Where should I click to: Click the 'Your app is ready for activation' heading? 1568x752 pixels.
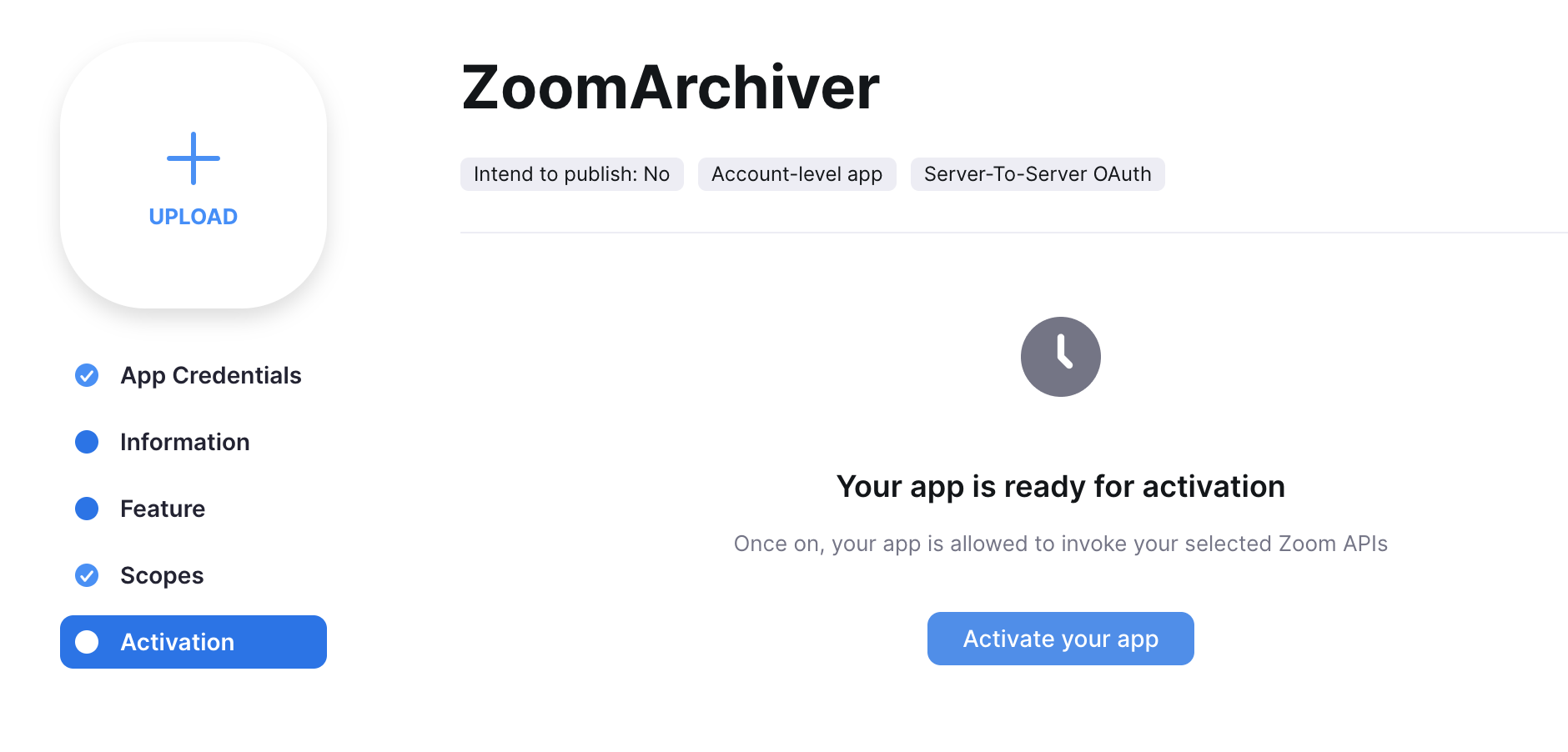click(1061, 487)
